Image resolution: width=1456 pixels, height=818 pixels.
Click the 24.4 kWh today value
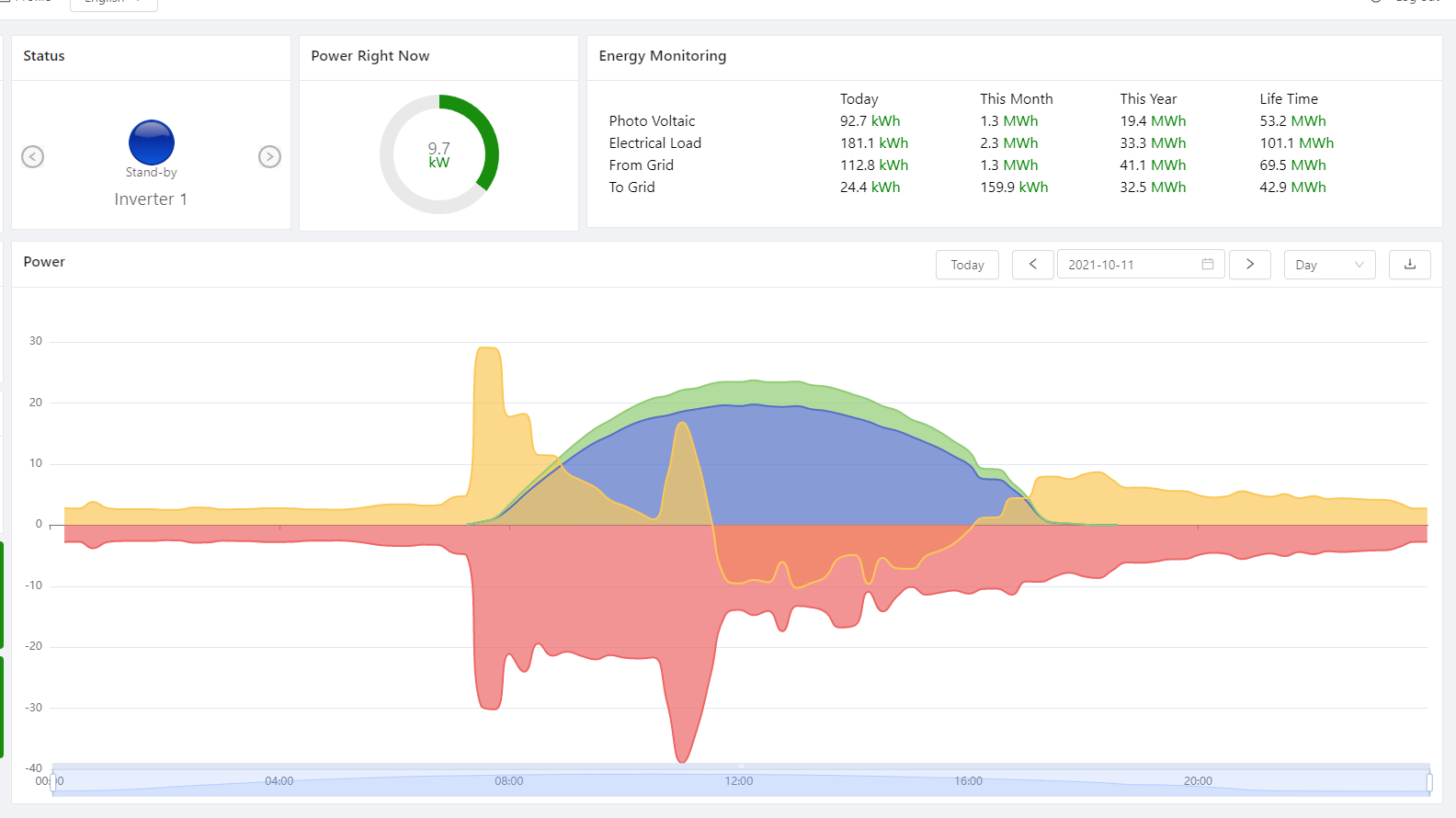pos(870,187)
